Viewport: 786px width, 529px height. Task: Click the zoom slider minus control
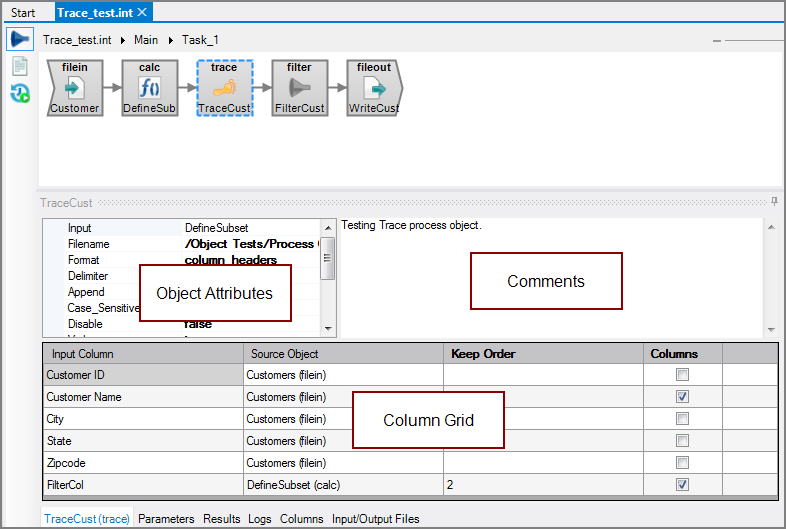click(x=717, y=41)
